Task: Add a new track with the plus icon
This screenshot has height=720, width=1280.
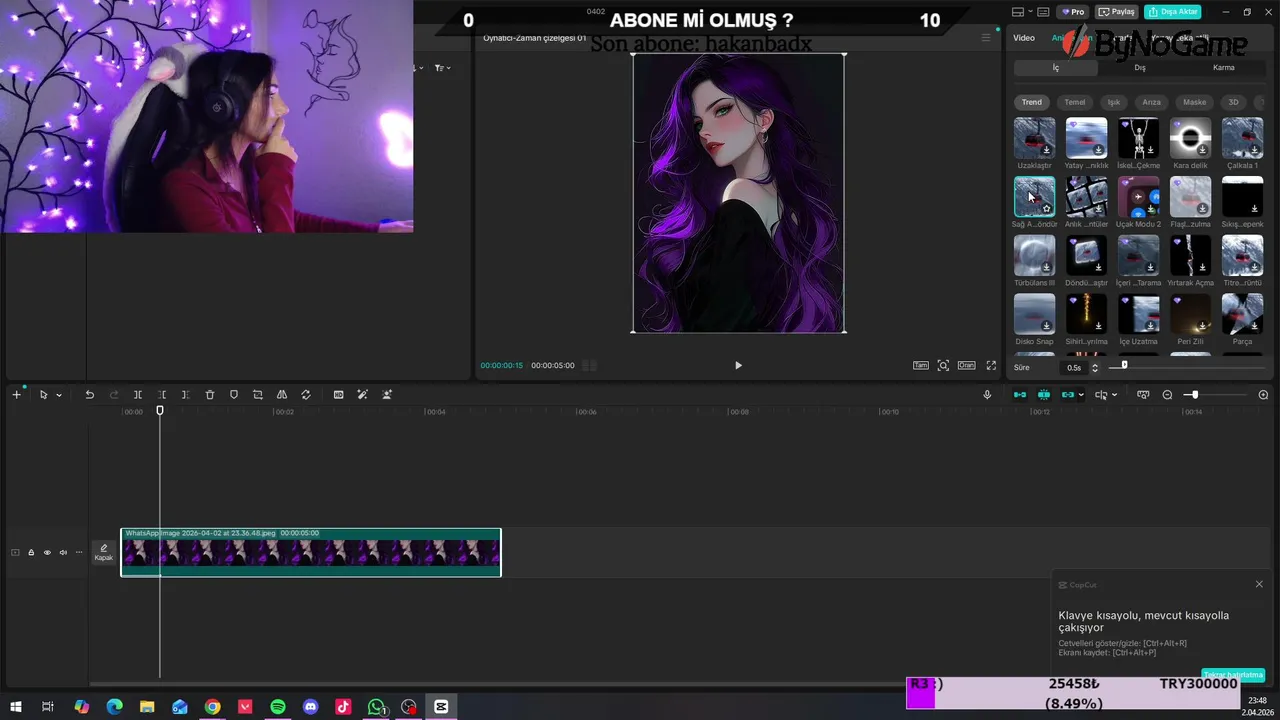Action: (16, 395)
